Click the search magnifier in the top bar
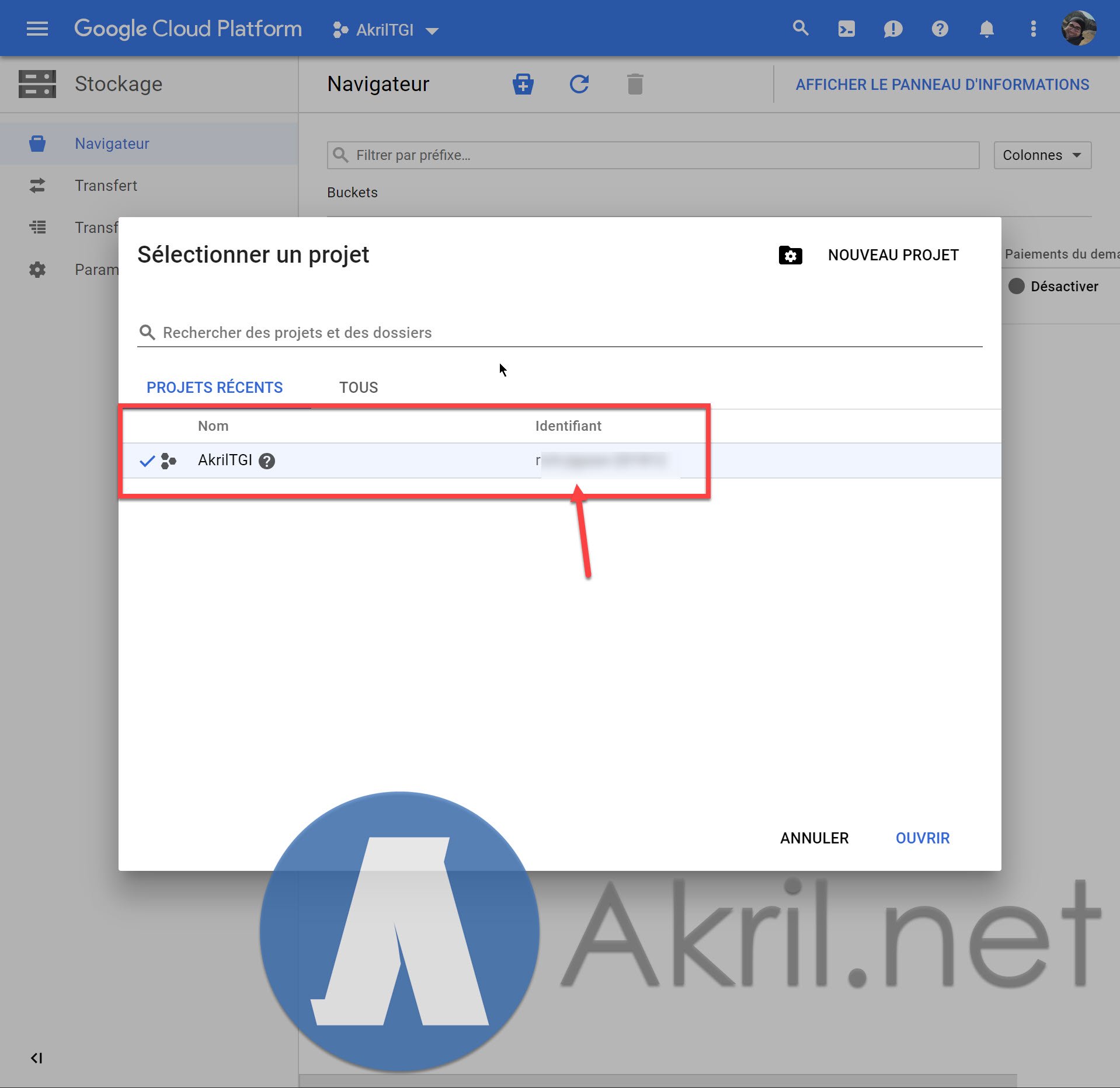 [x=801, y=28]
